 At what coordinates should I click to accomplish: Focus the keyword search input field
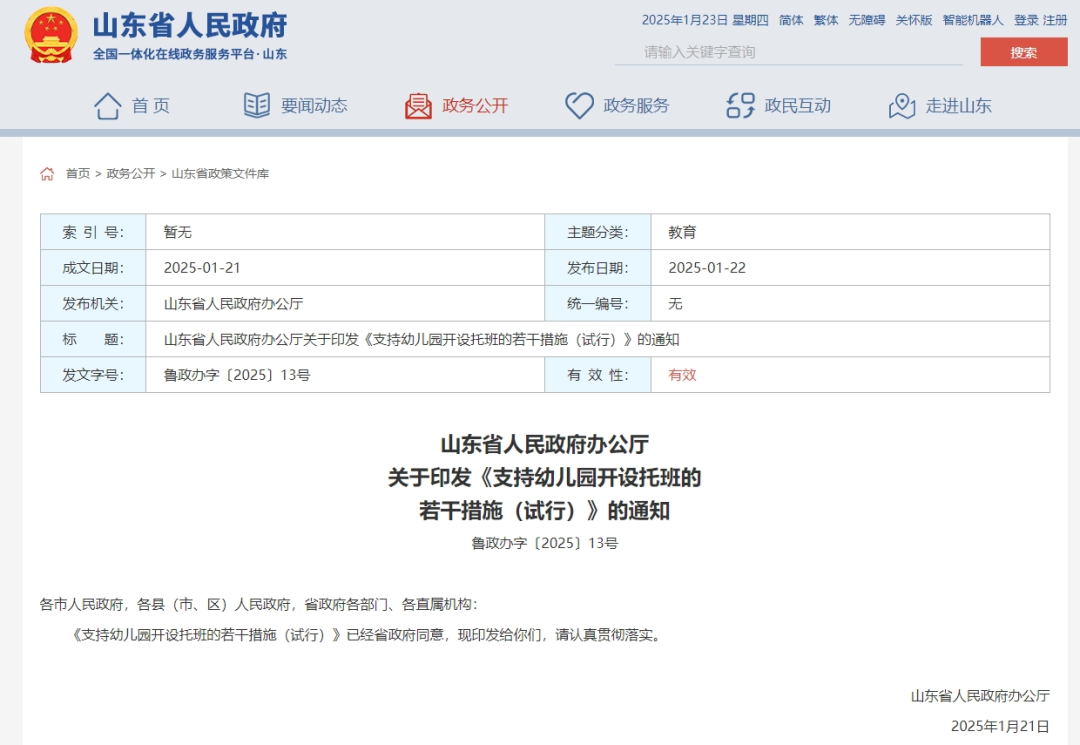coord(788,52)
